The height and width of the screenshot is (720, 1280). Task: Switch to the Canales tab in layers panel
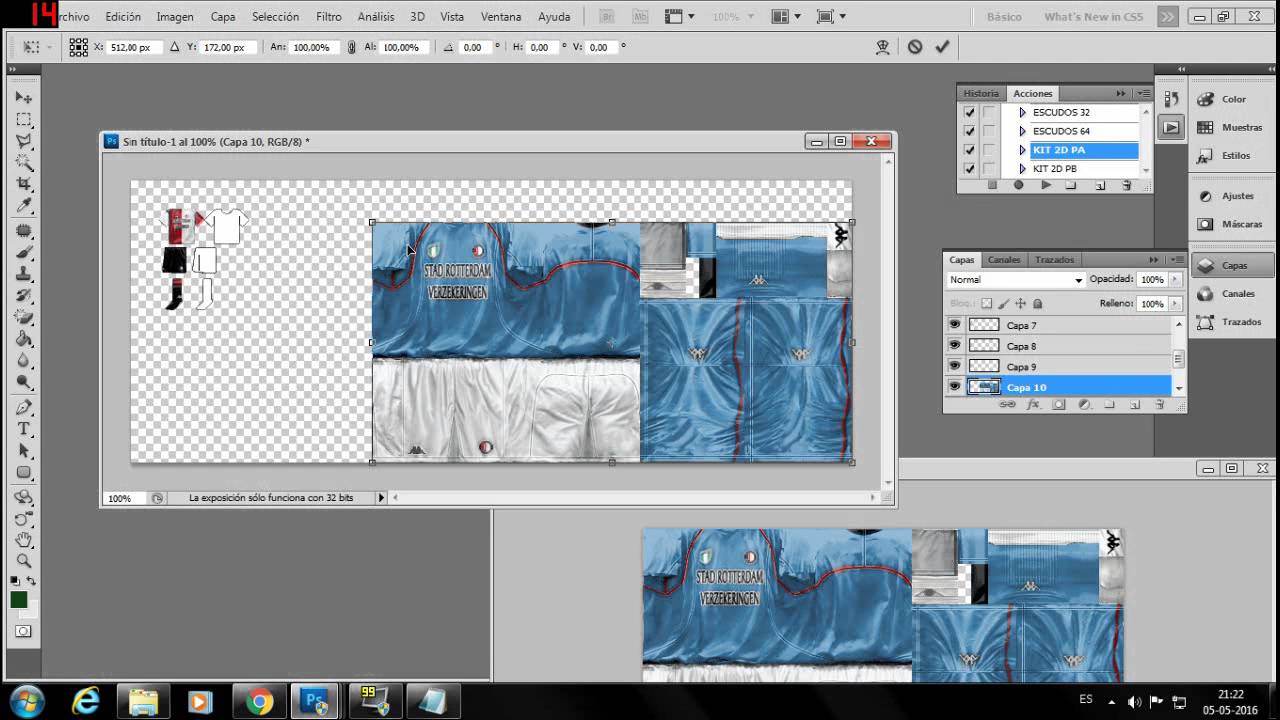pyautogui.click(x=1004, y=260)
